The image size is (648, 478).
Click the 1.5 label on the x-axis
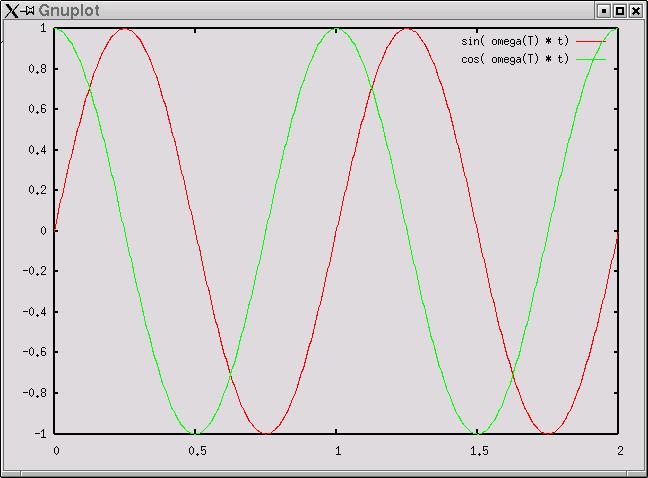[x=479, y=453]
